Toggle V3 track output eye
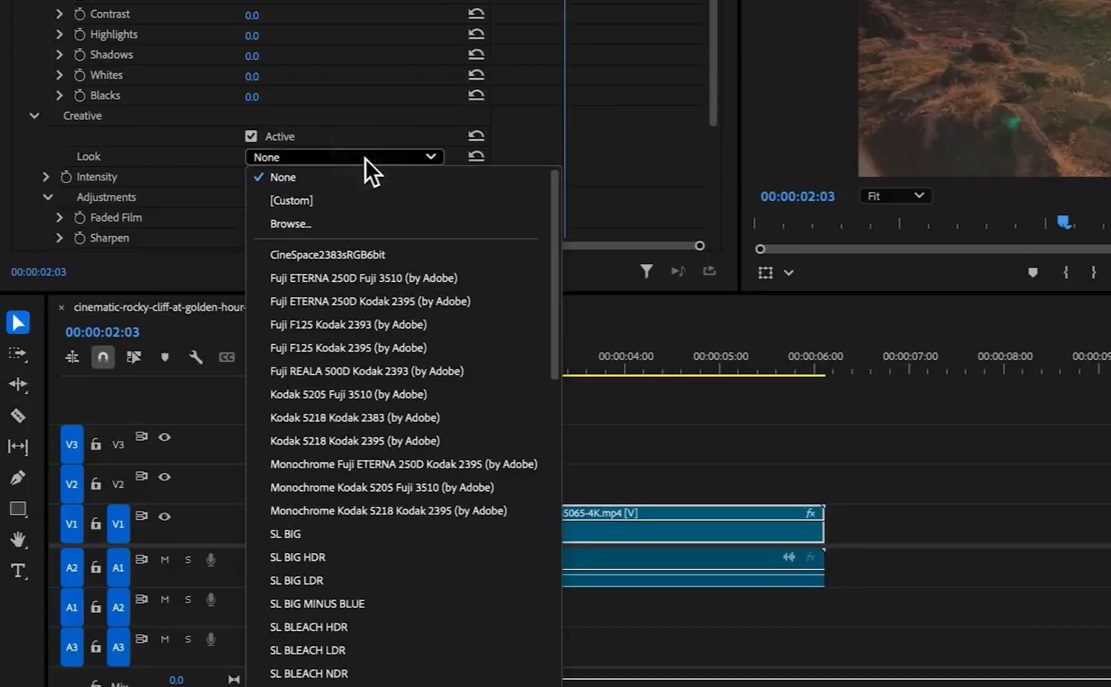 164,437
